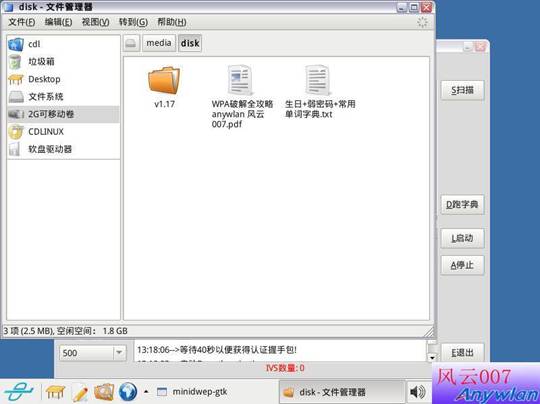Screen dimensions: 540x404
Task: Open the 编辑(E) menu
Action: coord(58,22)
